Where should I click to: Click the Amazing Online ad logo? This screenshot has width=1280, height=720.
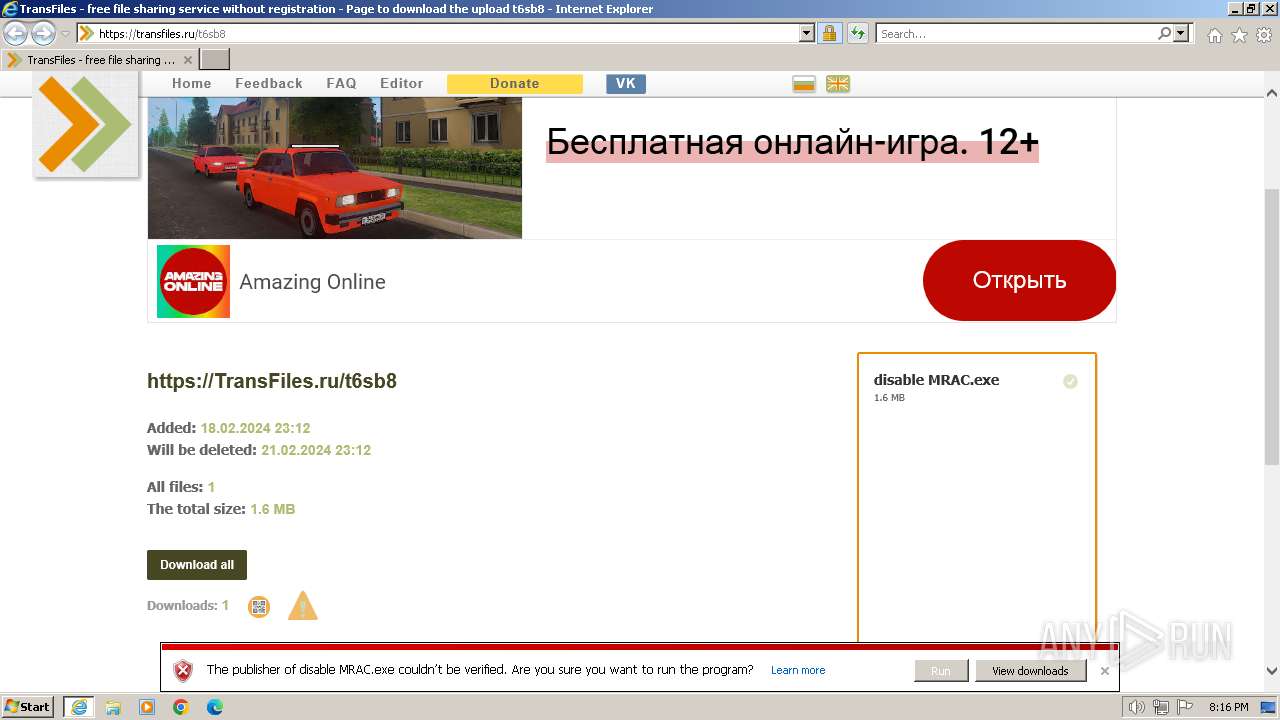(193, 281)
